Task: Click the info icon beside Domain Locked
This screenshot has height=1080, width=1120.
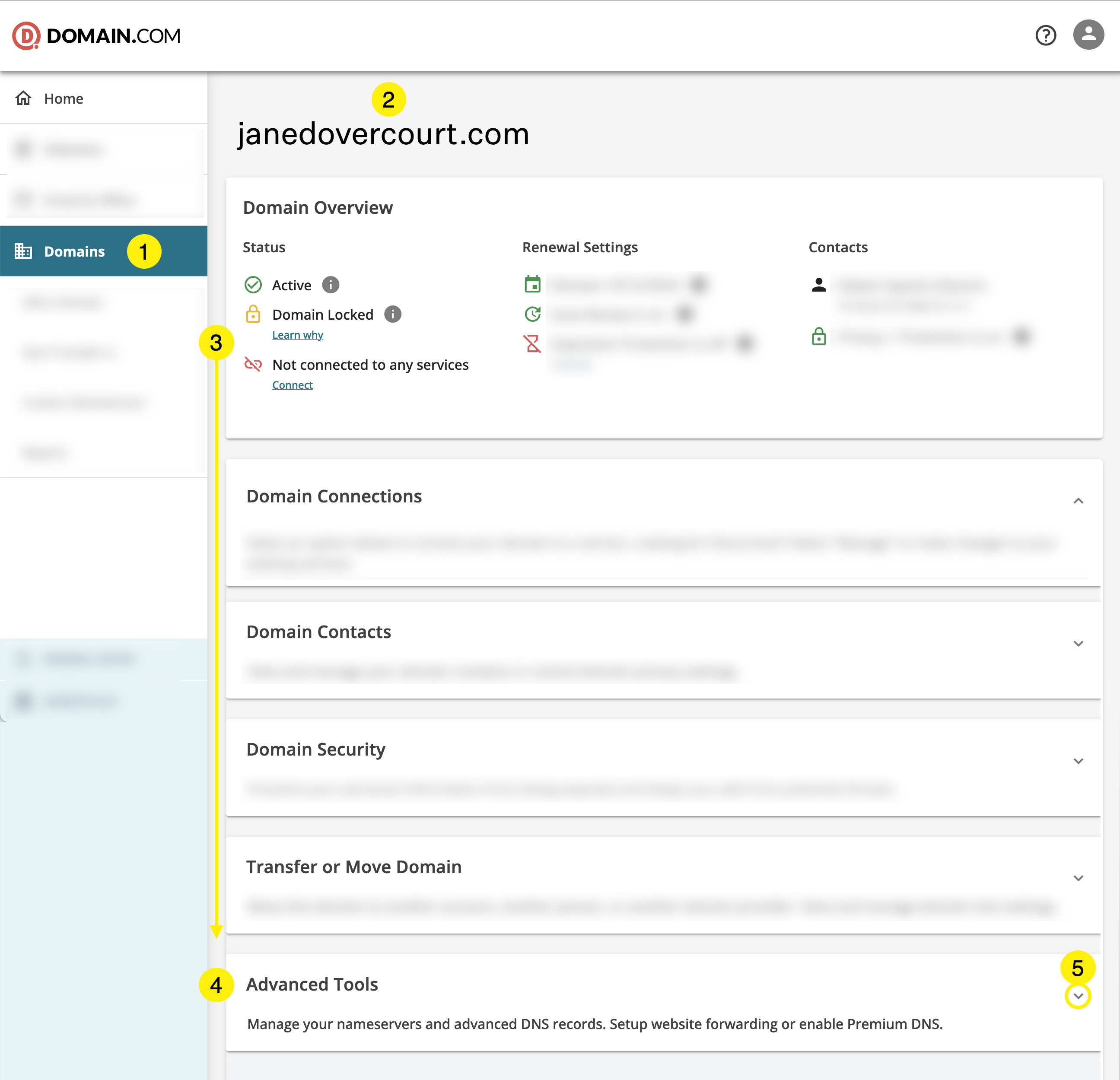Action: coord(393,314)
